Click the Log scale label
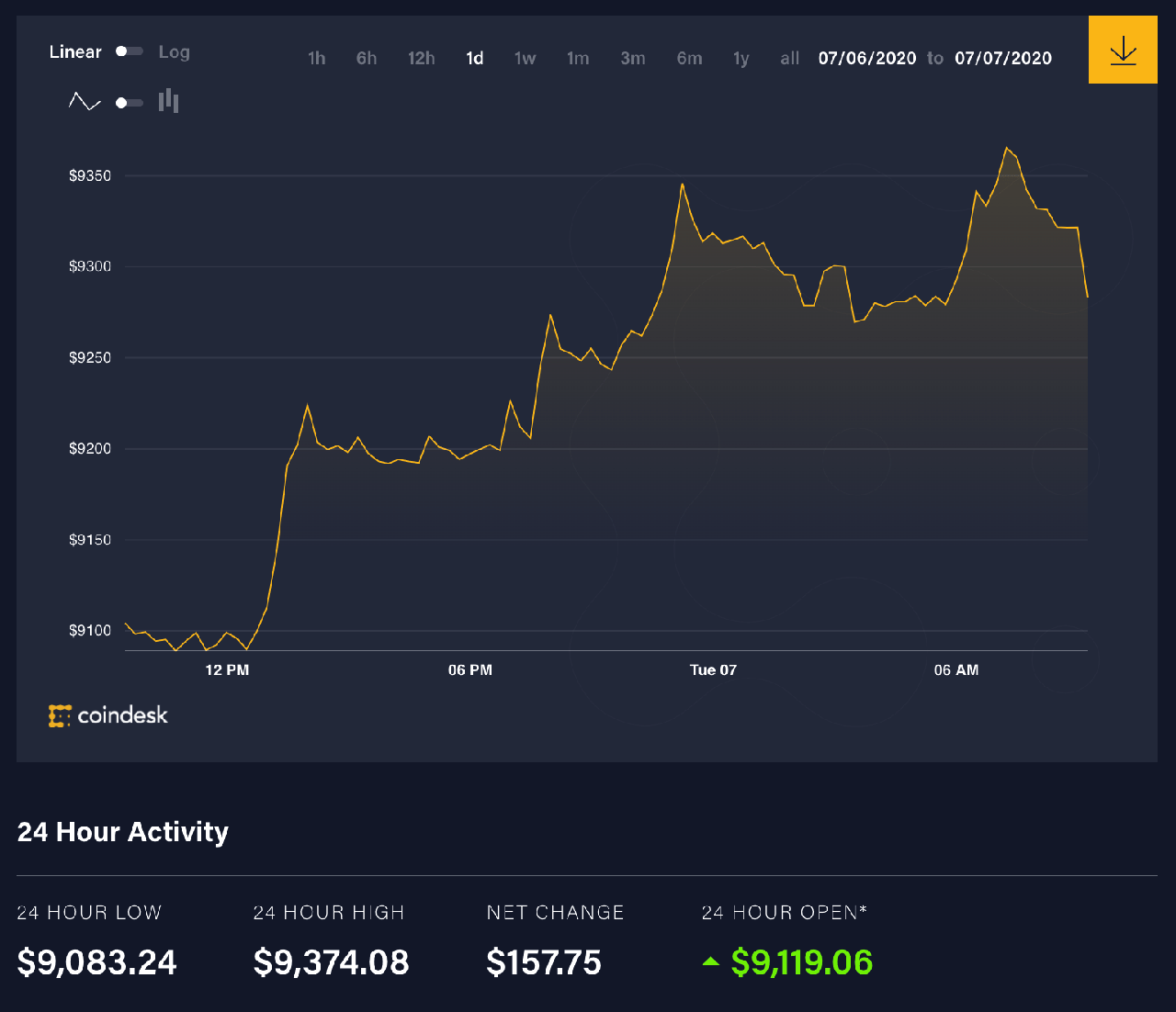Viewport: 1176px width, 1012px height. [x=175, y=52]
